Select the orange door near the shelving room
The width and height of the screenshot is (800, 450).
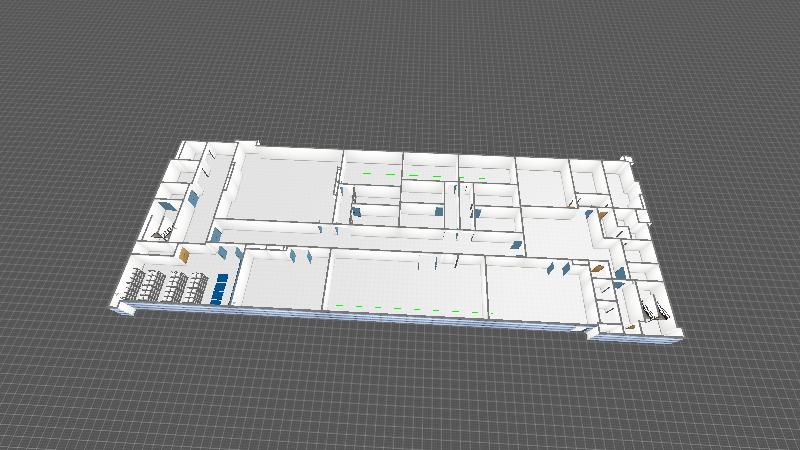(185, 254)
